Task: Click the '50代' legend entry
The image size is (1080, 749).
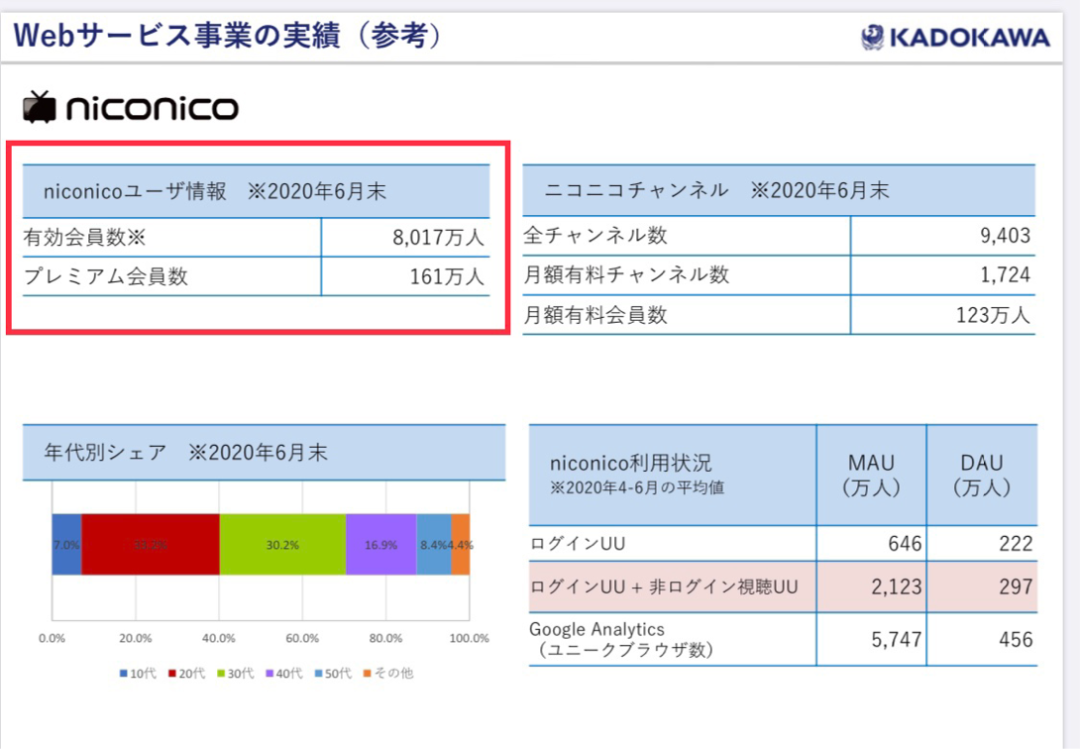Action: click(x=333, y=673)
